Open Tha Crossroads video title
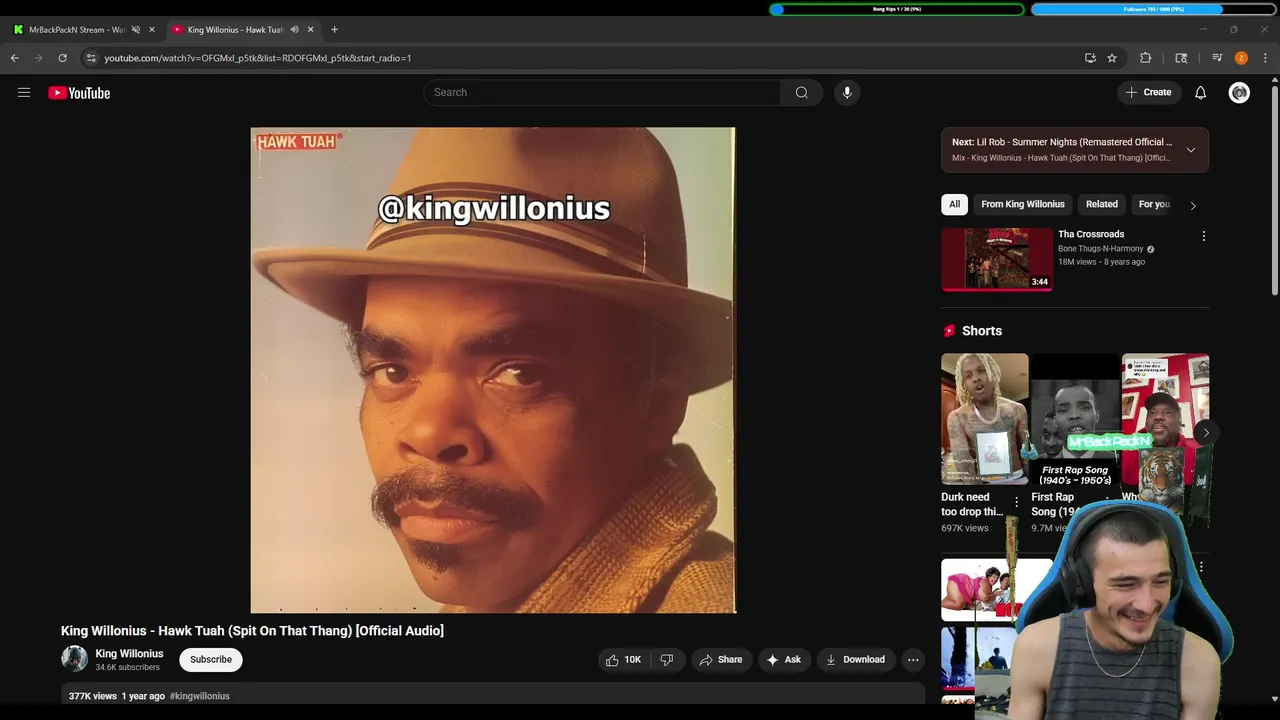Screen dimensions: 1280x720 (x=1091, y=234)
